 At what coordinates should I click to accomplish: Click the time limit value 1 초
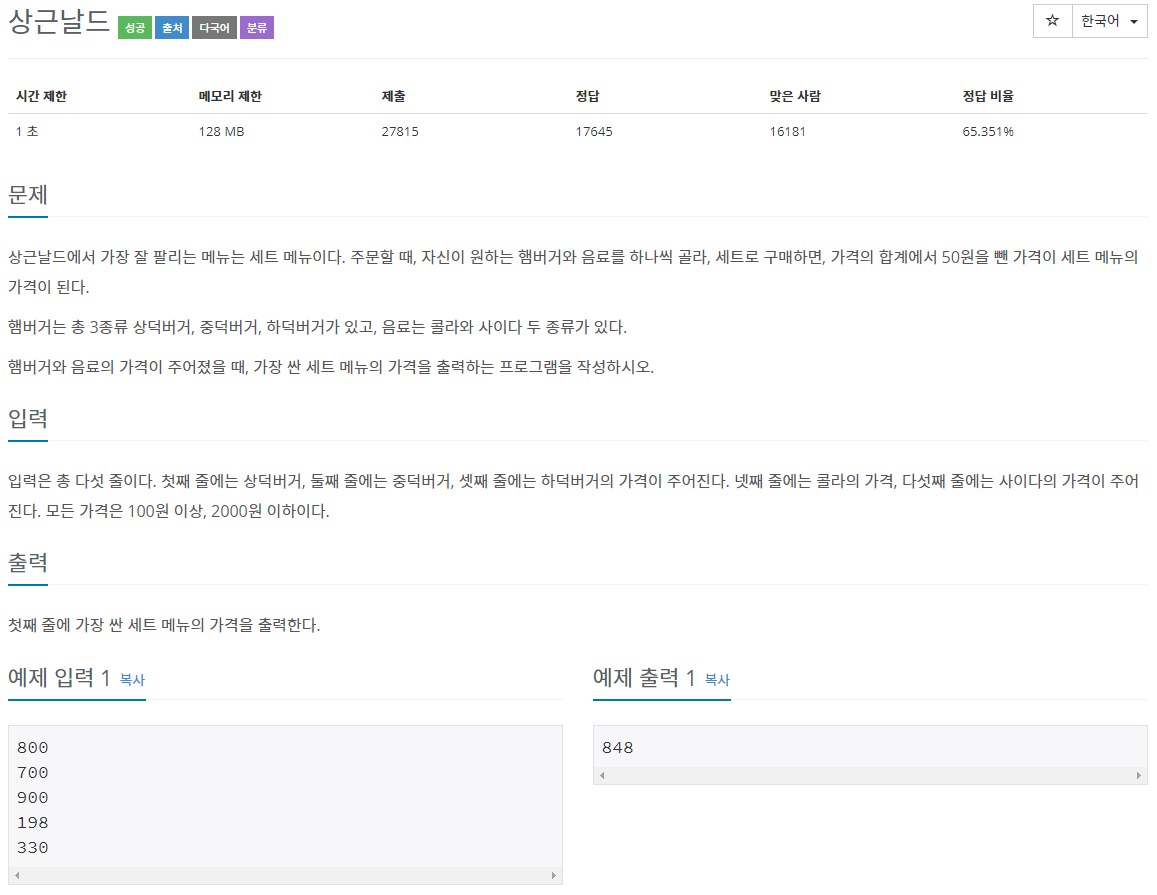click(x=27, y=131)
